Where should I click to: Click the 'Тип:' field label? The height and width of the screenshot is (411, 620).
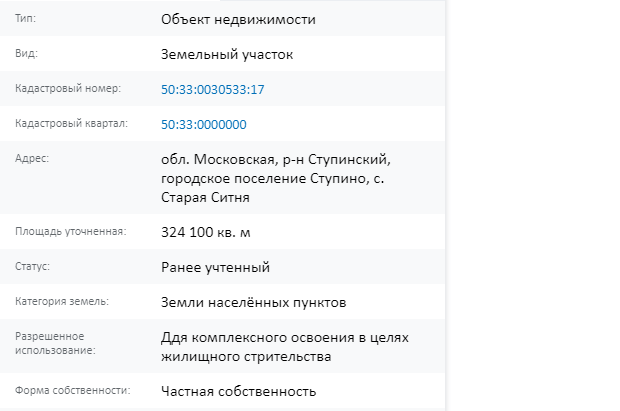click(25, 19)
